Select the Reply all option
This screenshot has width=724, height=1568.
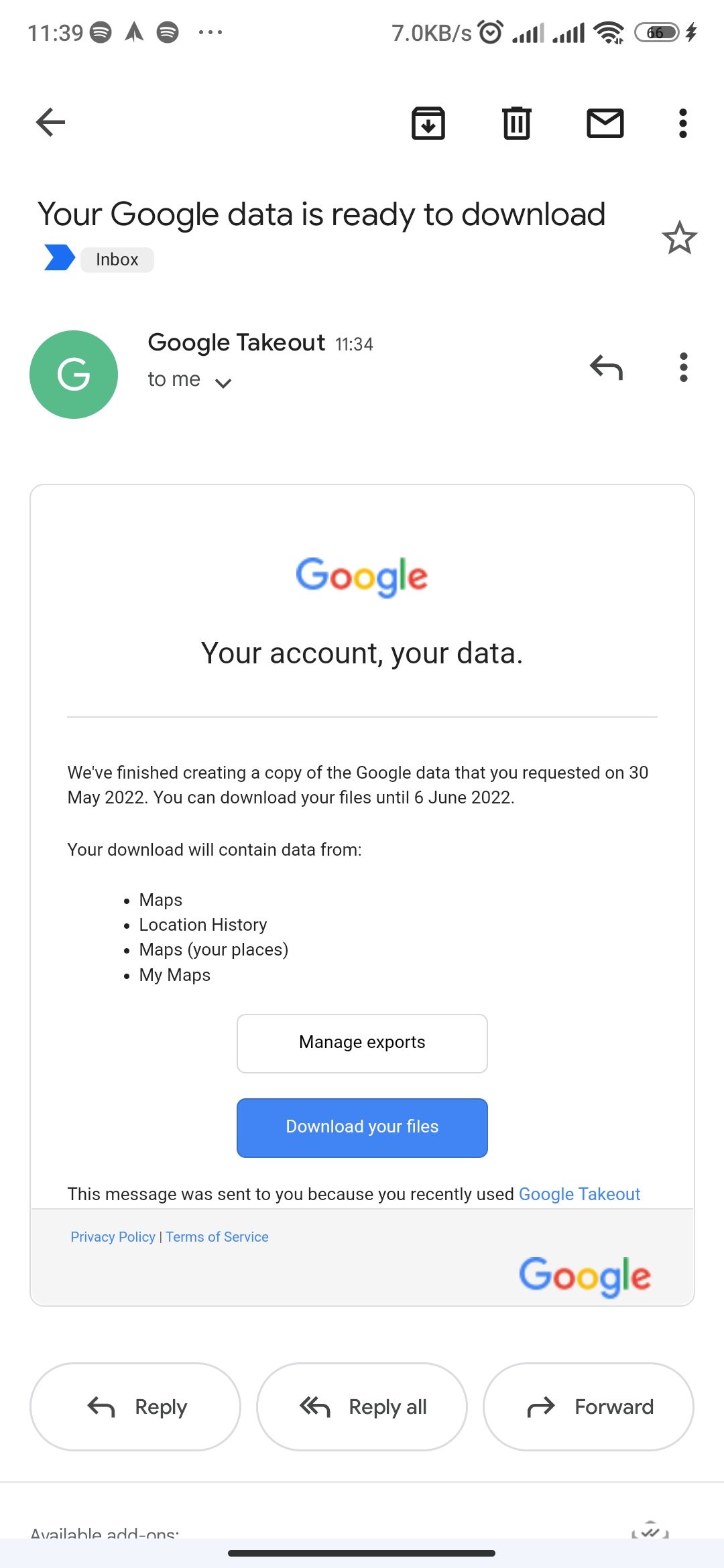(361, 1407)
